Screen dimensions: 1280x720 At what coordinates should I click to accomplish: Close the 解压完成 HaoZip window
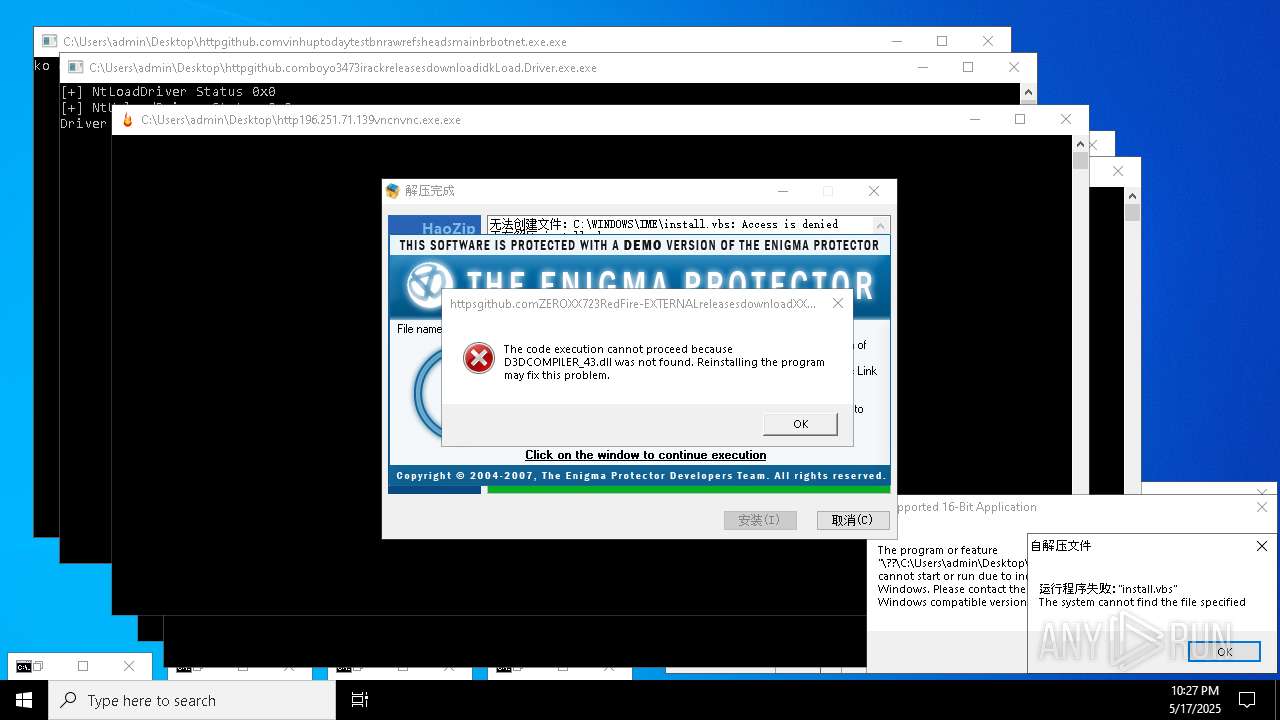[874, 191]
